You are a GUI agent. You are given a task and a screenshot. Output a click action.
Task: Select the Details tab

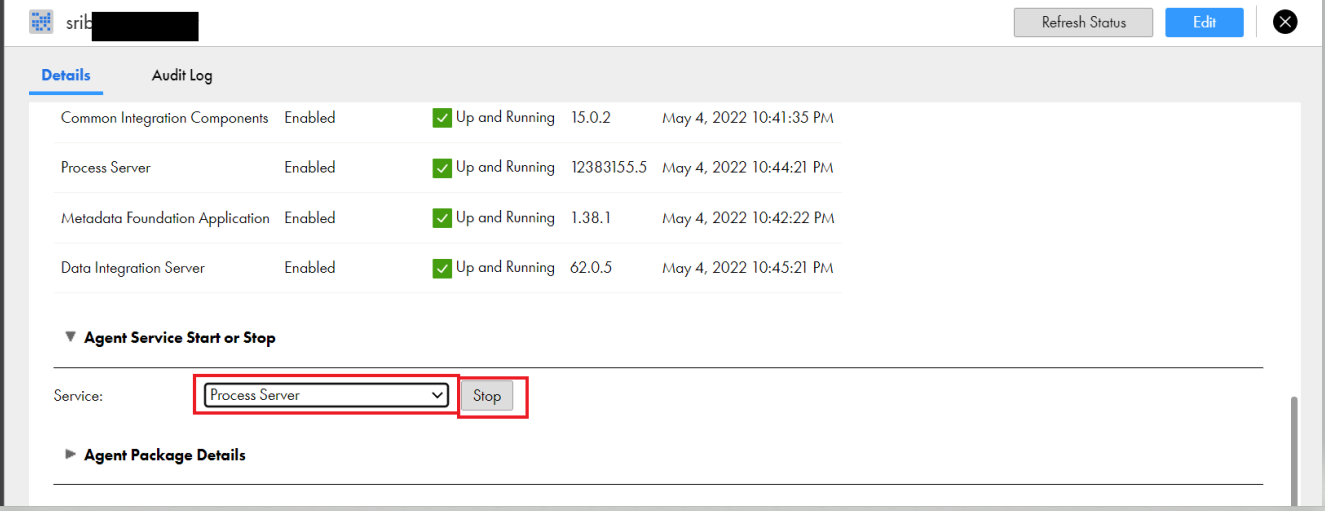click(x=66, y=75)
